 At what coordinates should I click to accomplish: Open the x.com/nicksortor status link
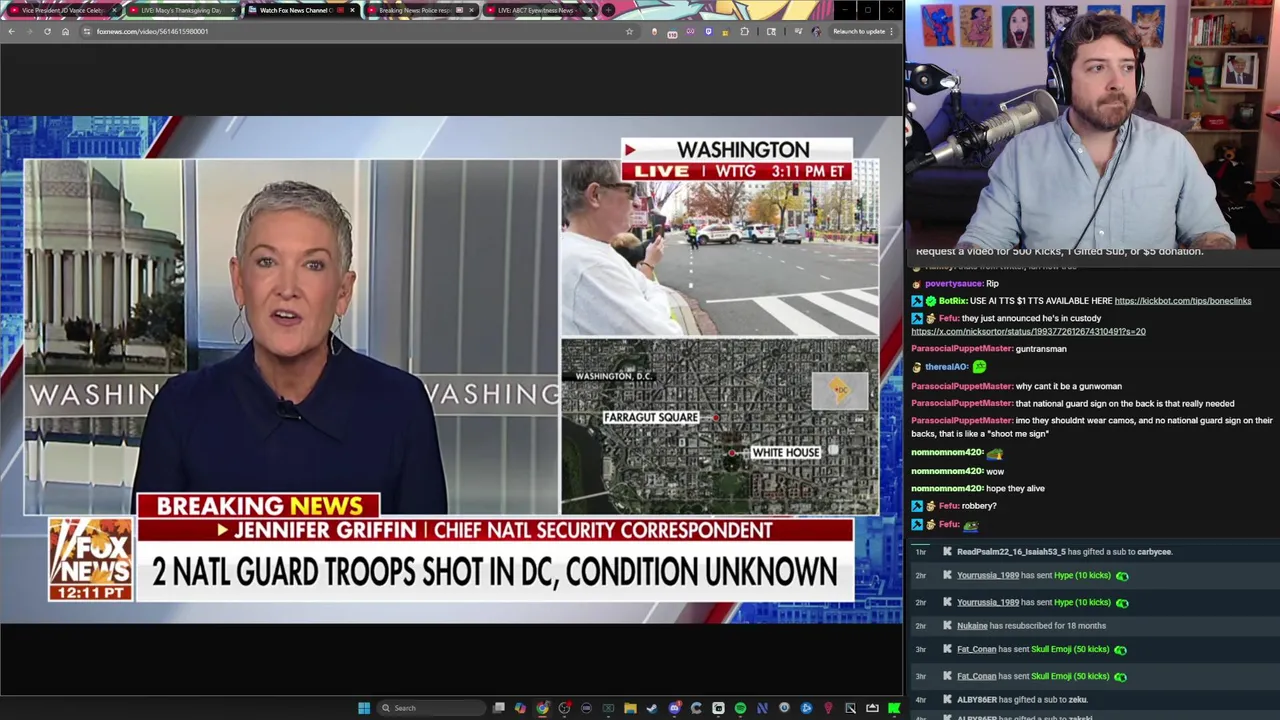coord(1028,331)
